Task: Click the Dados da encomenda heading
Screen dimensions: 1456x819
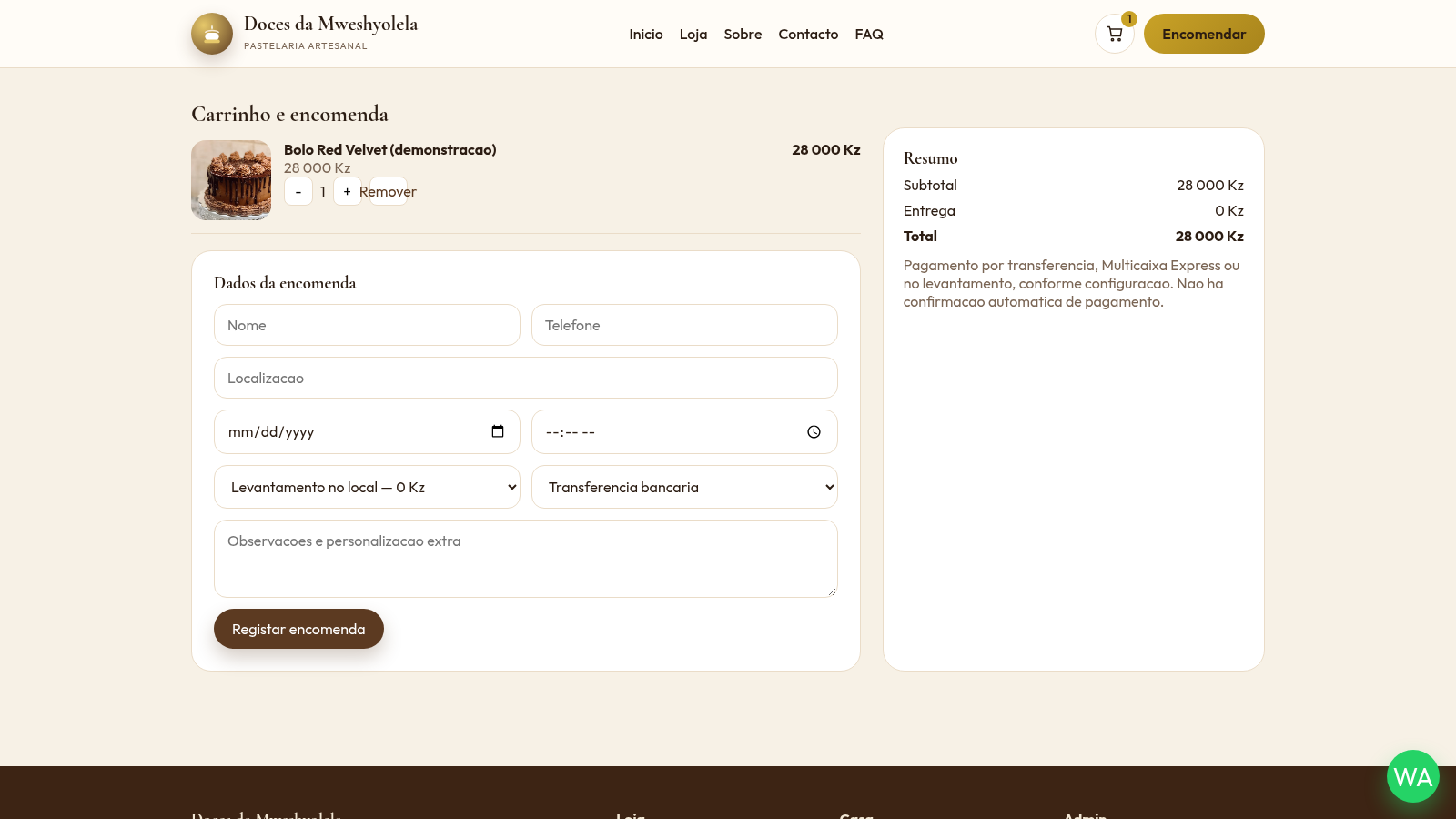Action: click(x=285, y=283)
